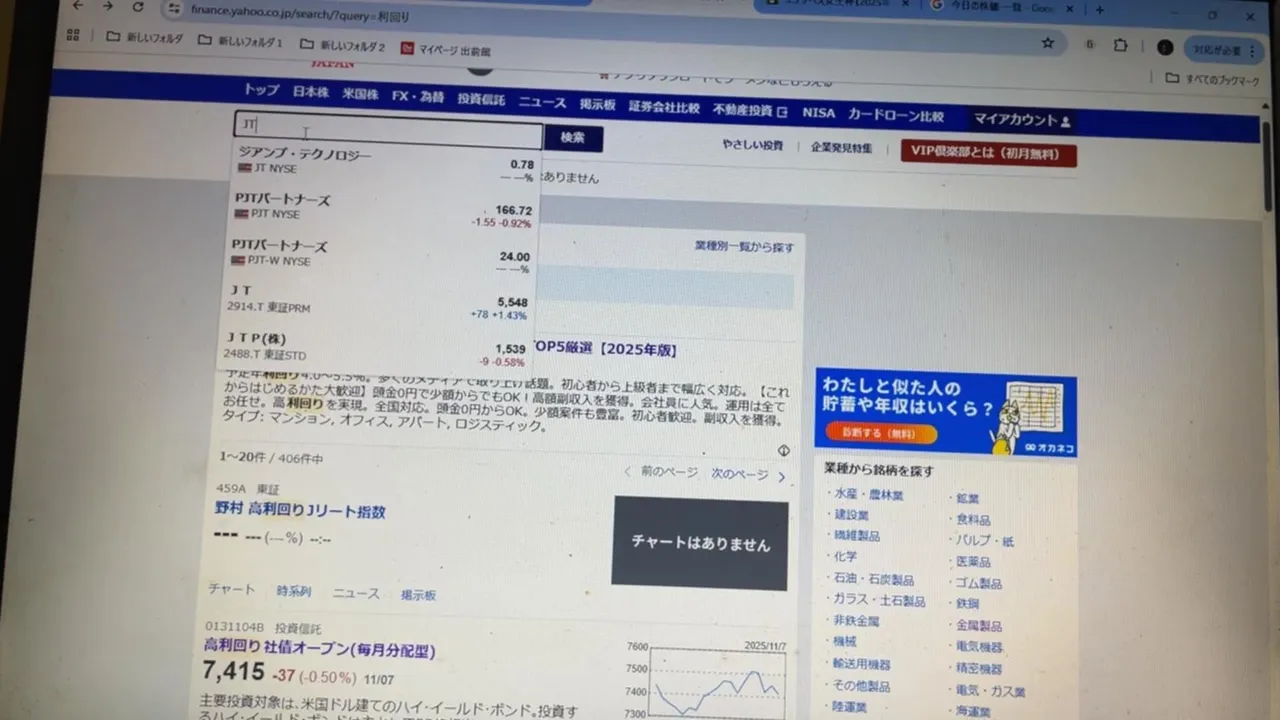Reload the page with the refresh icon

coord(138,7)
